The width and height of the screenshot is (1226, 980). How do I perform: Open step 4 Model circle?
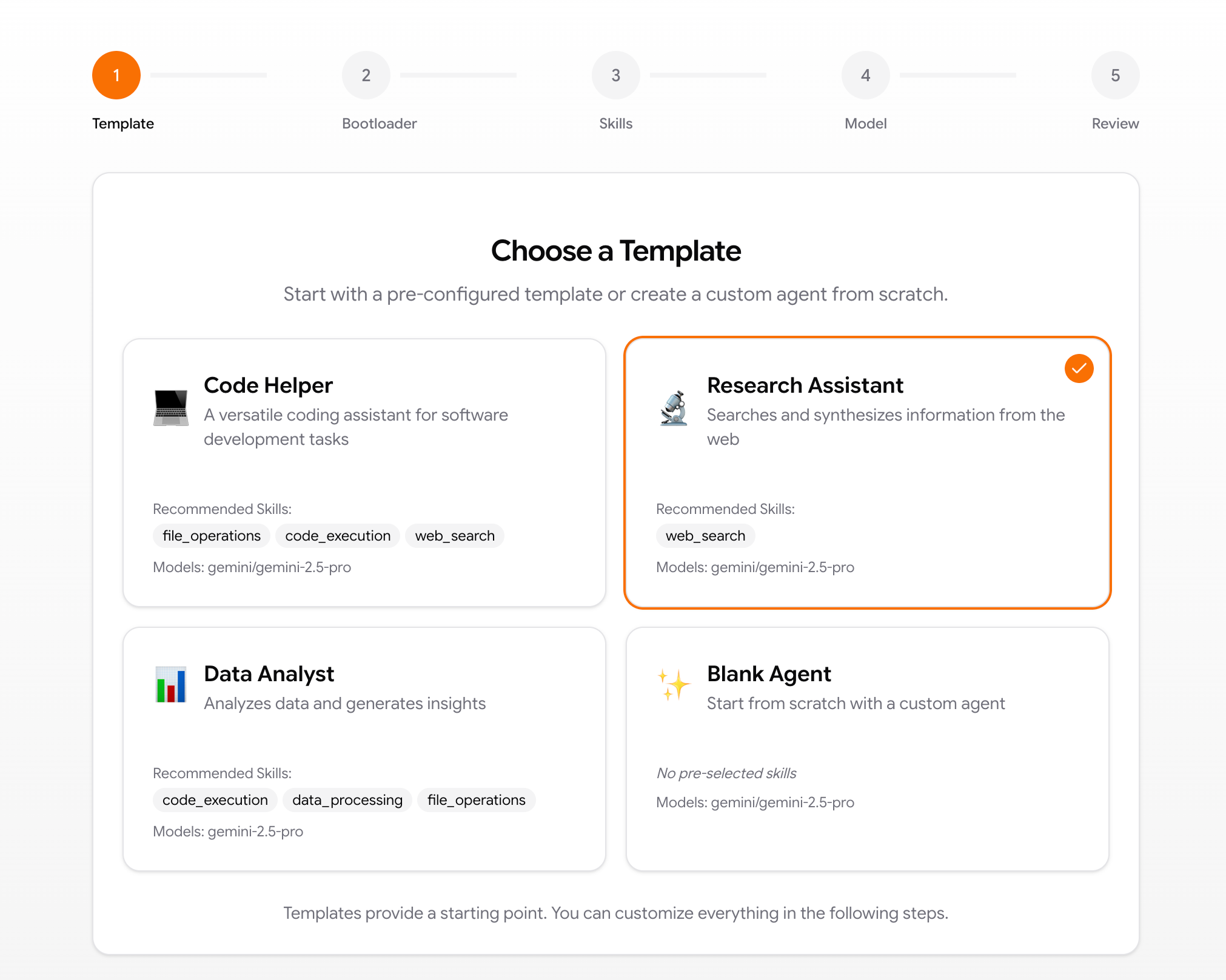coord(865,75)
